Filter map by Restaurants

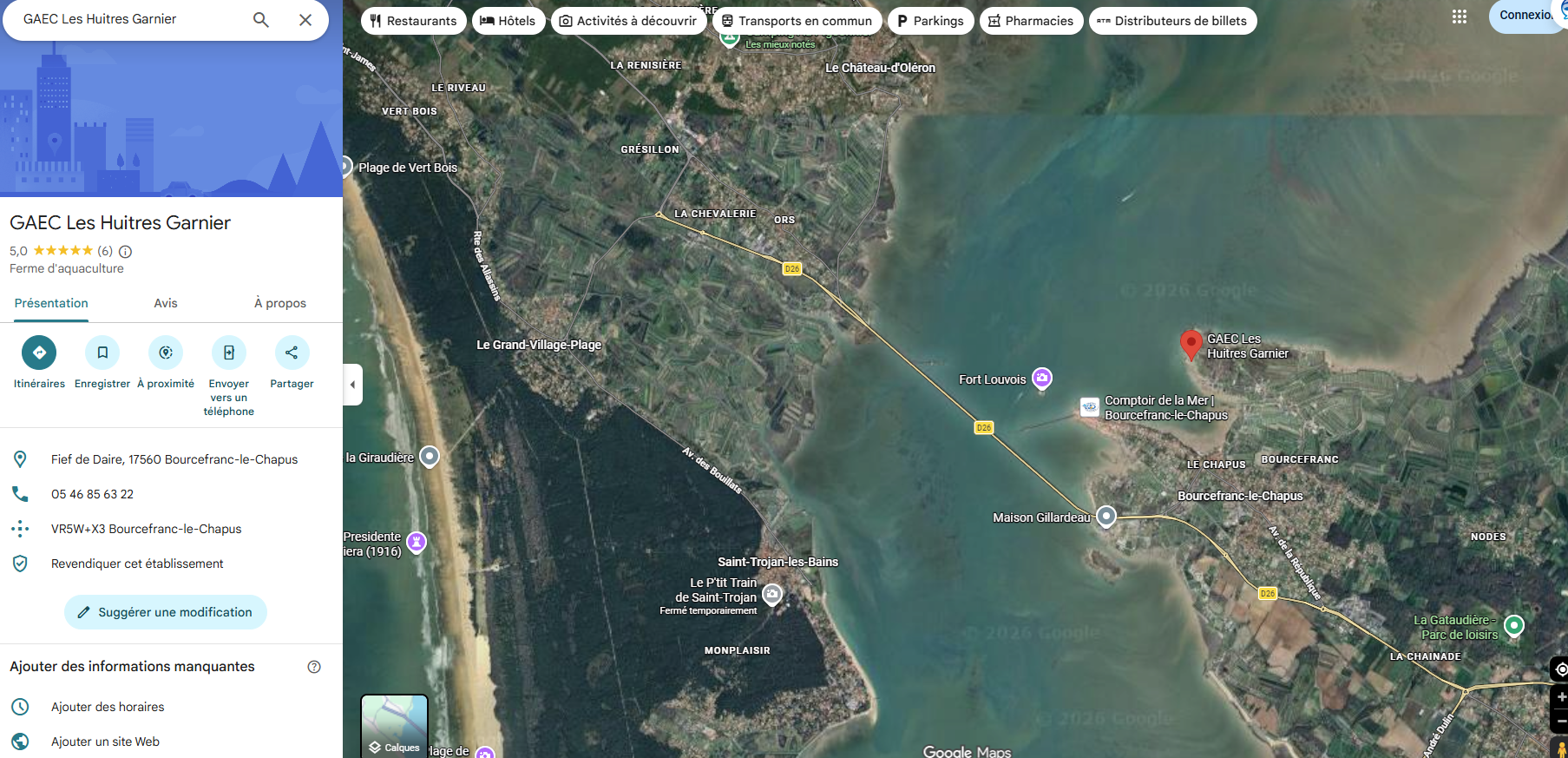click(x=413, y=21)
